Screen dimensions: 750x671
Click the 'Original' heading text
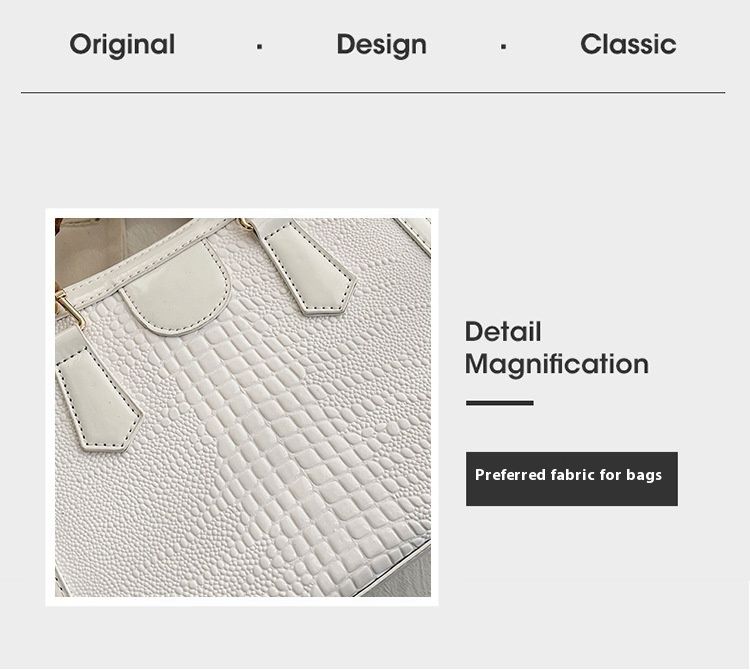122,45
